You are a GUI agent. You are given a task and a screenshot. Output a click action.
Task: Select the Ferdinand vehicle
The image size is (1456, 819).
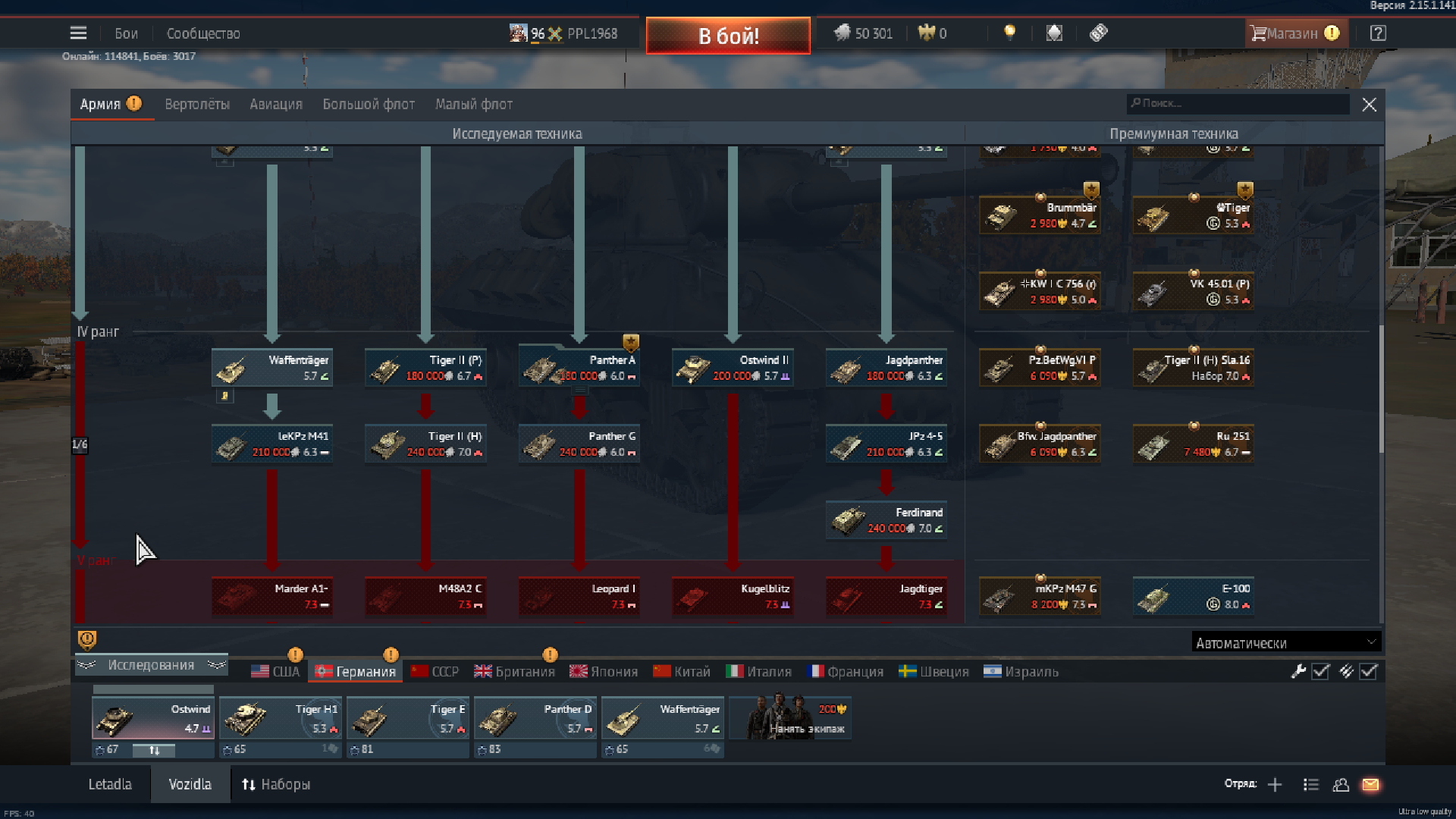coord(886,520)
